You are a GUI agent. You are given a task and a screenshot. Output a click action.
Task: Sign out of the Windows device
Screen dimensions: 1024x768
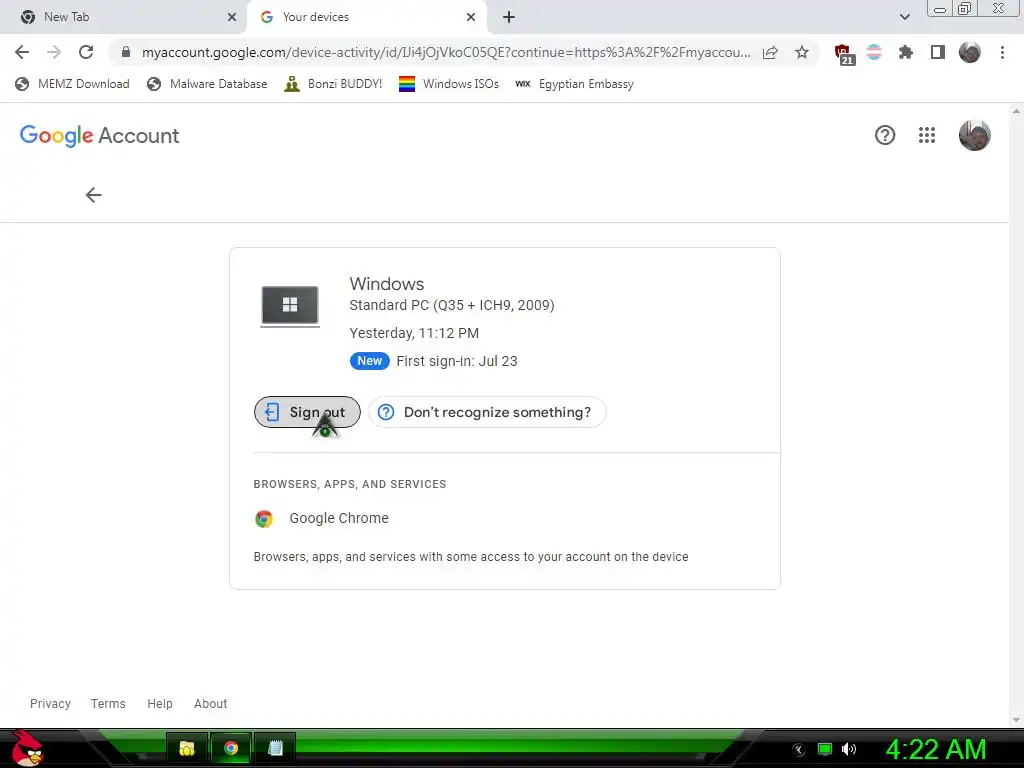pyautogui.click(x=307, y=412)
